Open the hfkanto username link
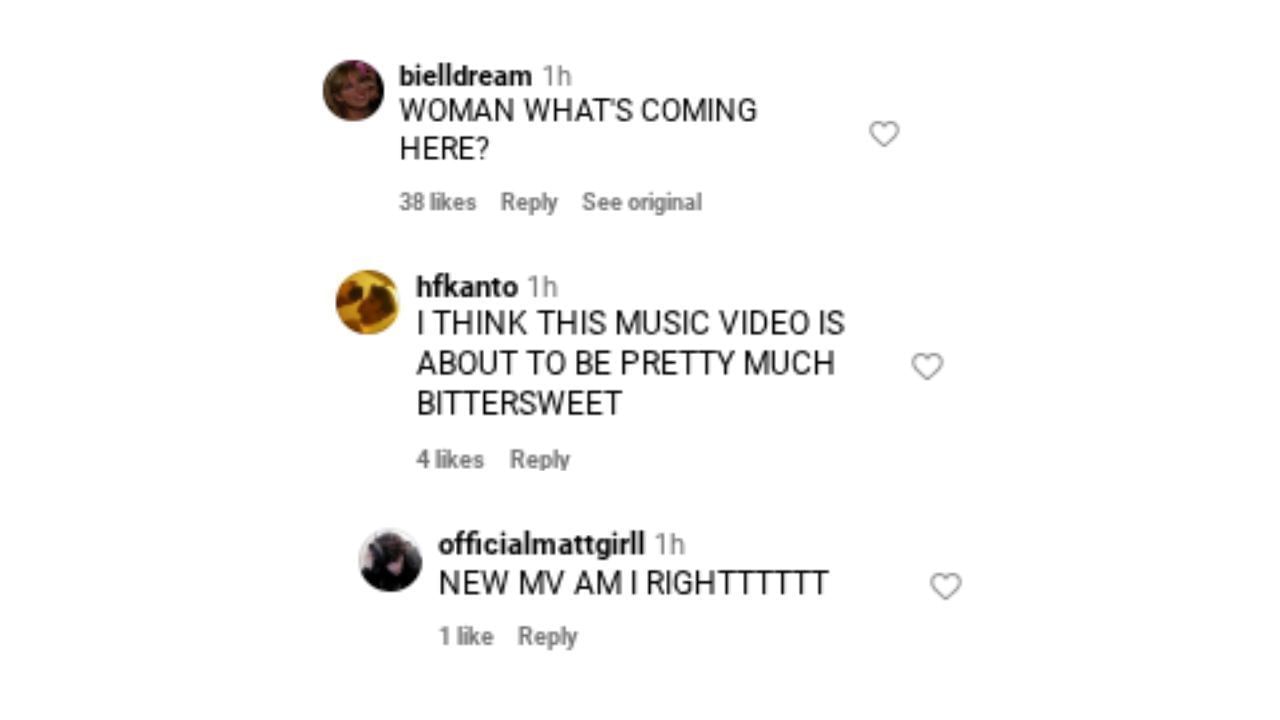1280x720 pixels. click(x=467, y=287)
